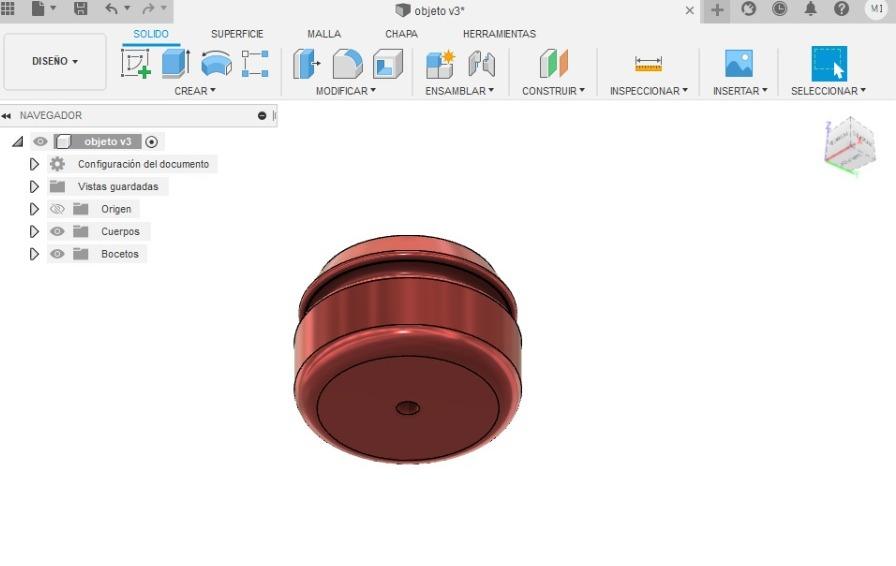Toggle visibility of Bocetos folder

pos(57,254)
